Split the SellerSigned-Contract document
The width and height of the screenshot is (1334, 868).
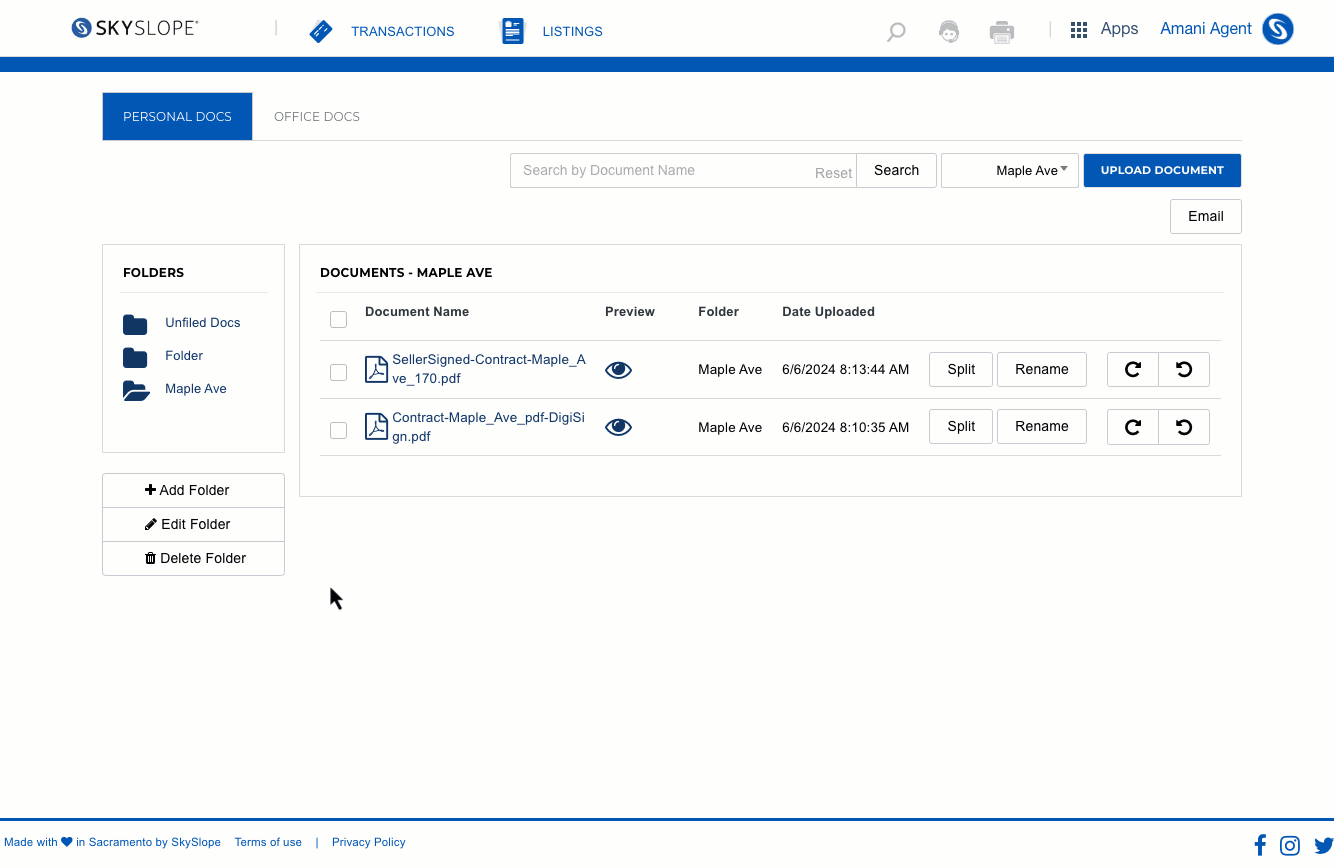point(961,369)
